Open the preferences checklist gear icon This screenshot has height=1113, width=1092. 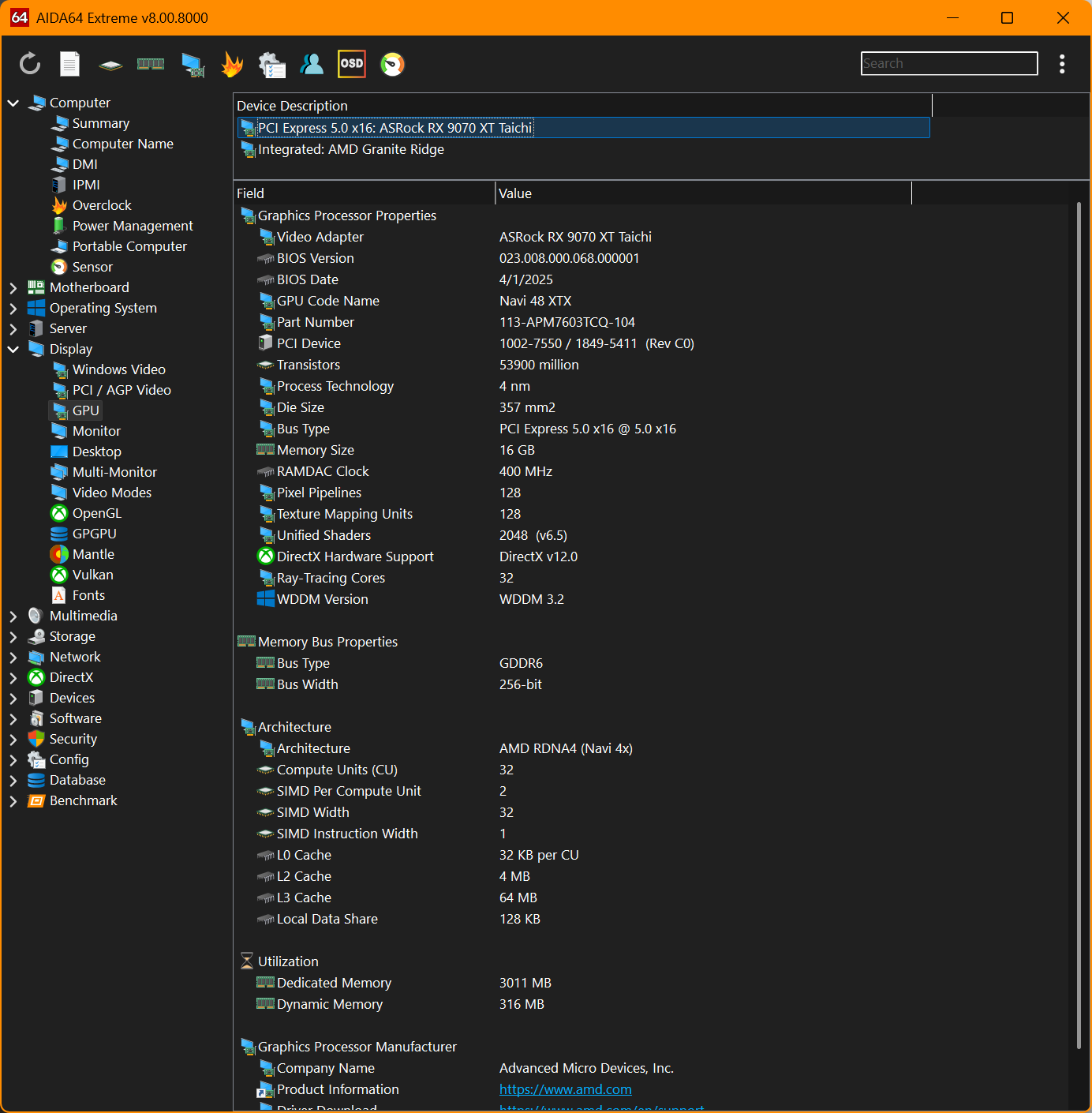[272, 64]
